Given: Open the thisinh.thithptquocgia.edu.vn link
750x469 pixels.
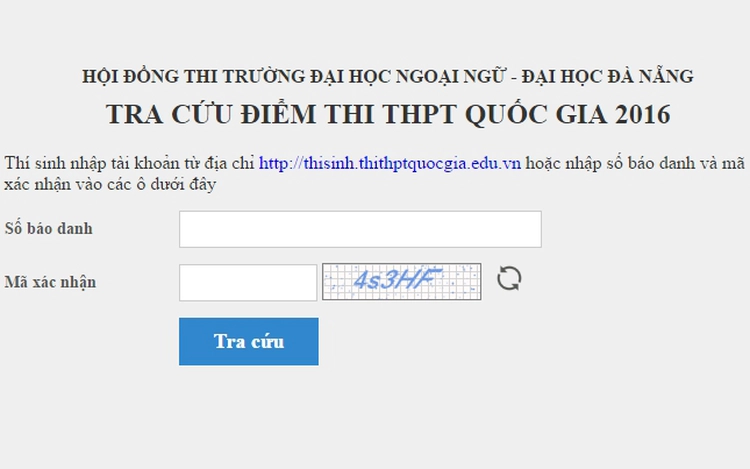Looking at the screenshot, I should point(389,164).
